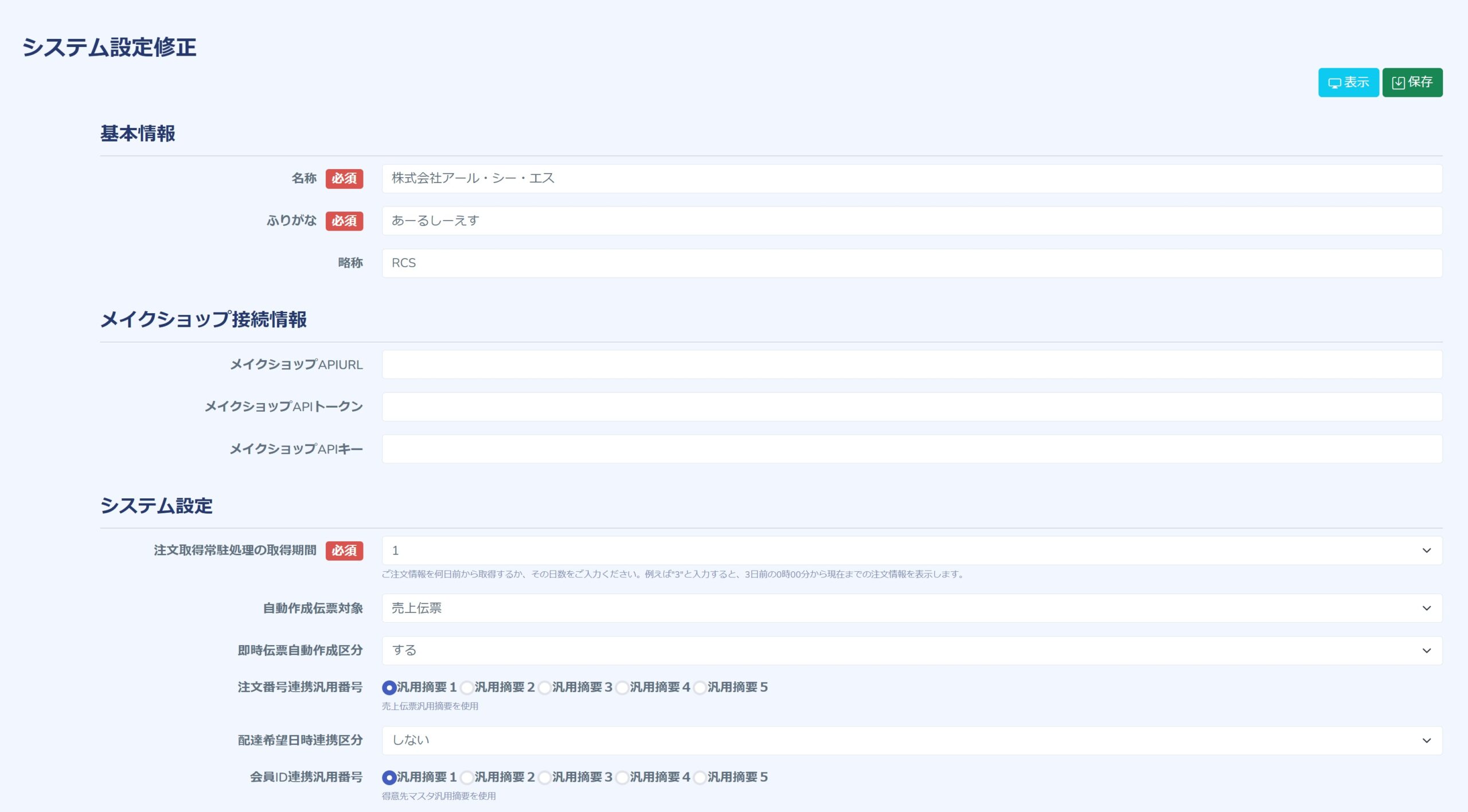Click the 表示 display button
This screenshot has width=1468, height=812.
1348,83
